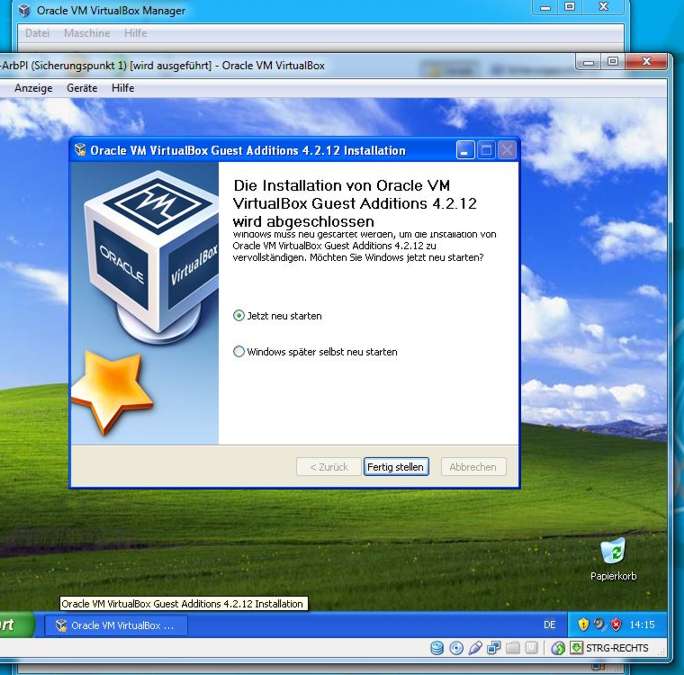Click the VirtualBox Manager title bar icon
The height and width of the screenshot is (675, 684).
pyautogui.click(x=25, y=10)
